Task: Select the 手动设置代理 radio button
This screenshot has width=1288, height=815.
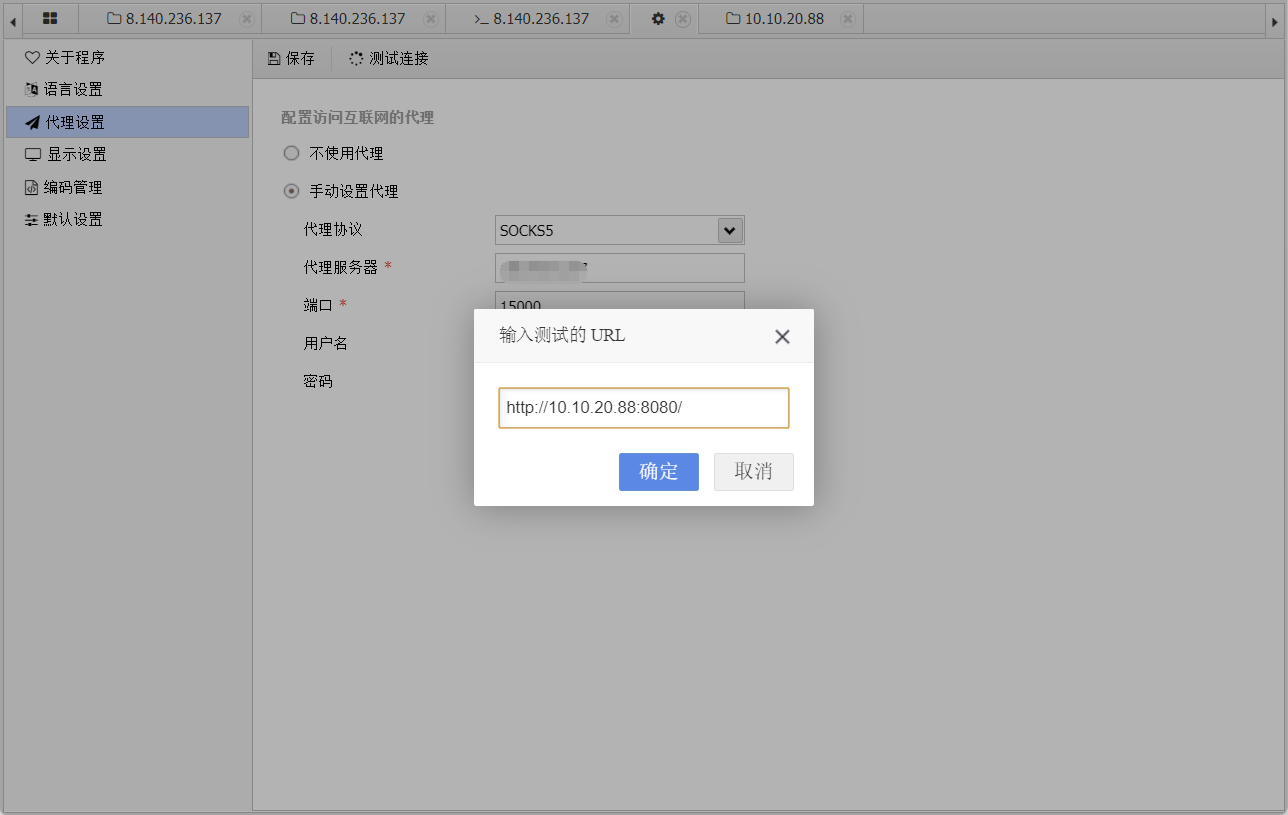Action: (x=292, y=191)
